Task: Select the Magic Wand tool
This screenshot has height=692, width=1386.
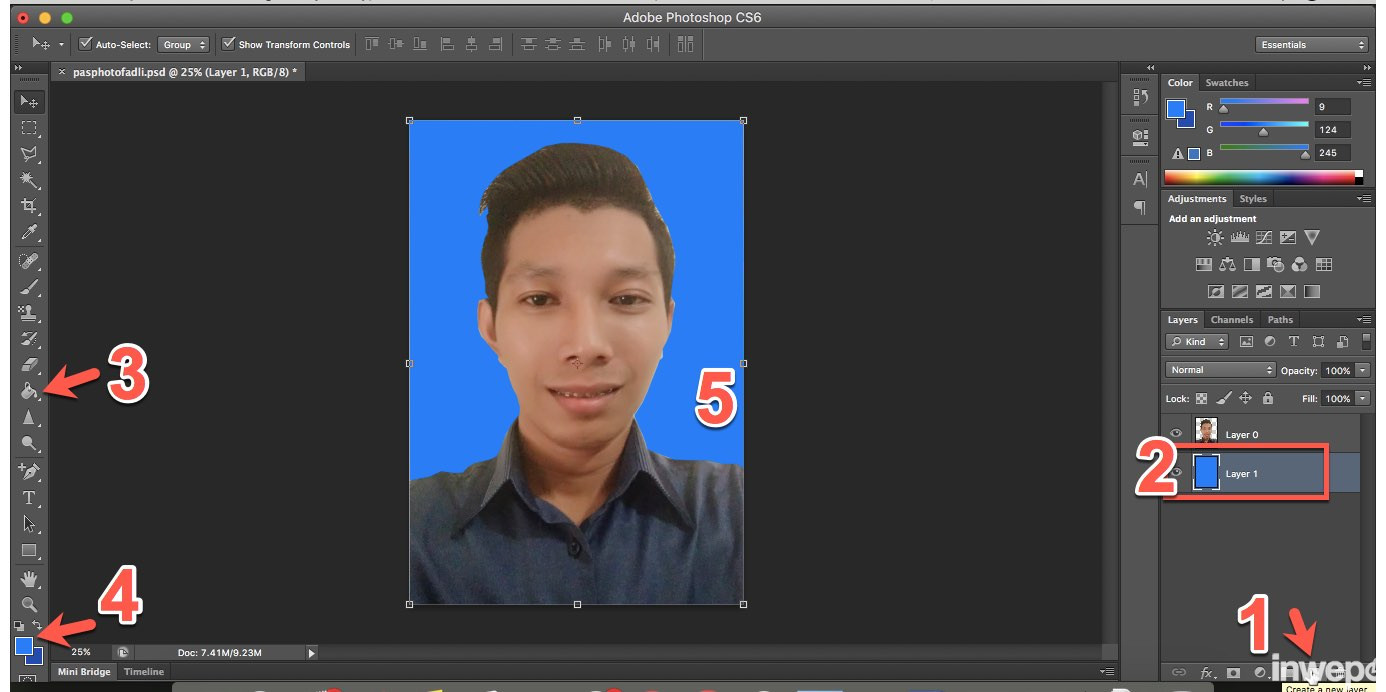Action: pos(29,180)
